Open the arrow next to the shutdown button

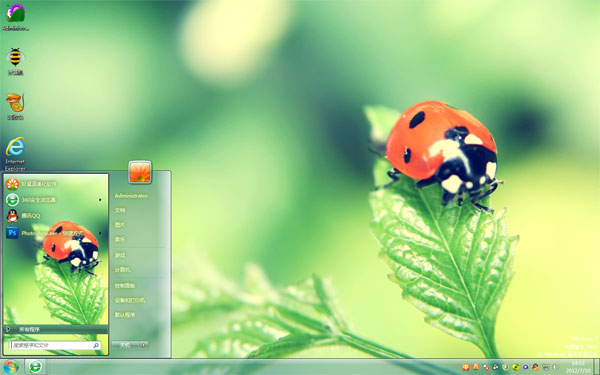pyautogui.click(x=143, y=345)
